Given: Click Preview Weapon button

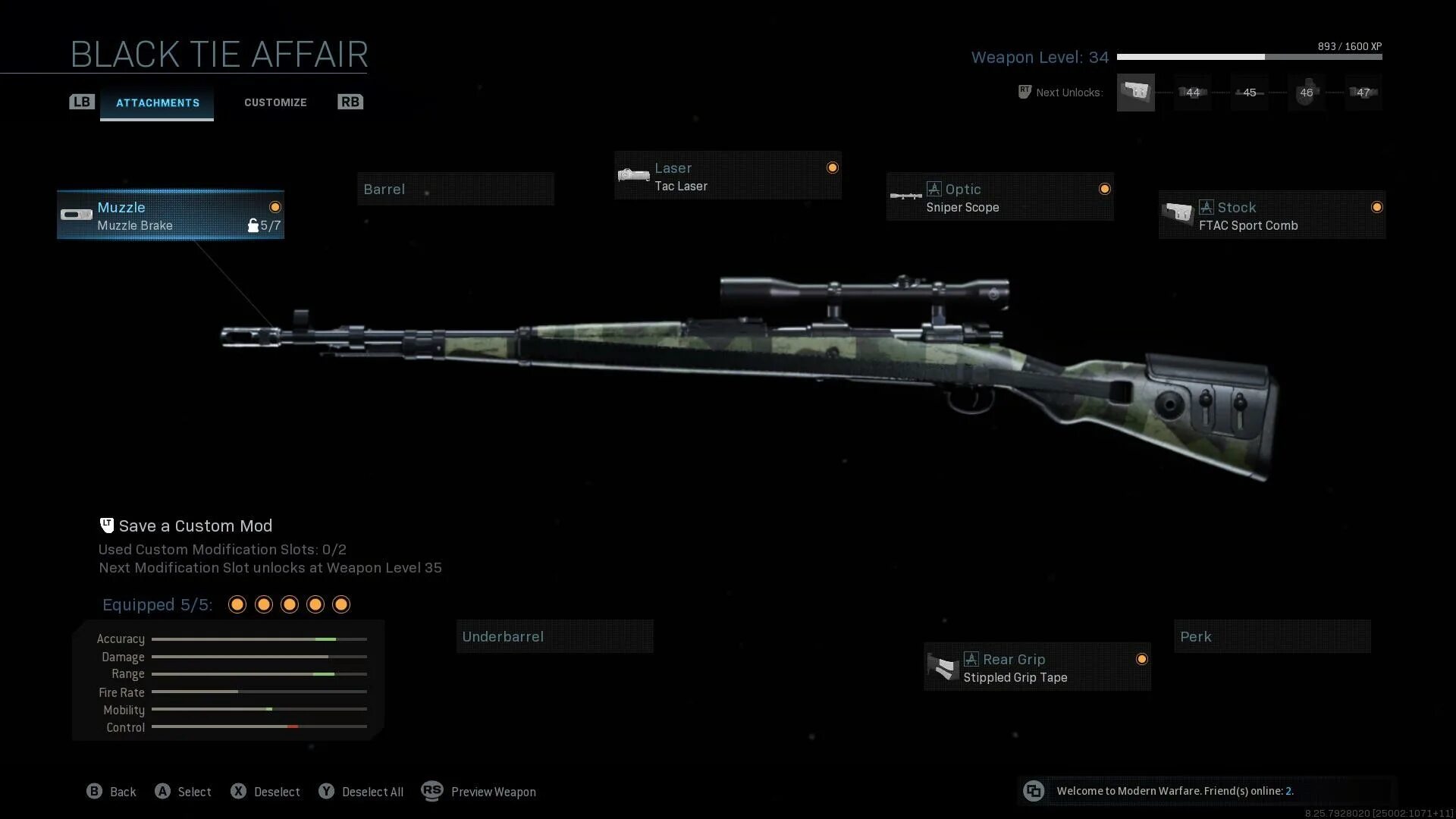Looking at the screenshot, I should pyautogui.click(x=479, y=792).
